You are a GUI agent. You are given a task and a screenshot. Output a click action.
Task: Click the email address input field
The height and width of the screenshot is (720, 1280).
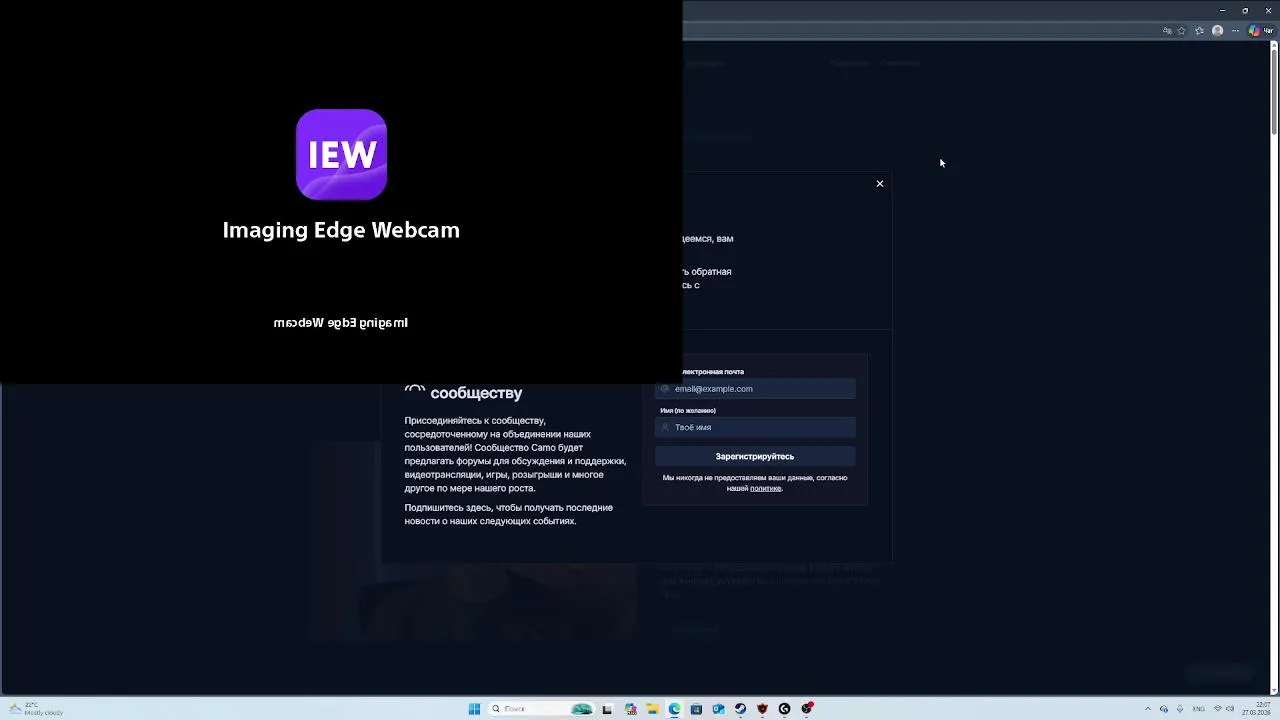tap(755, 389)
